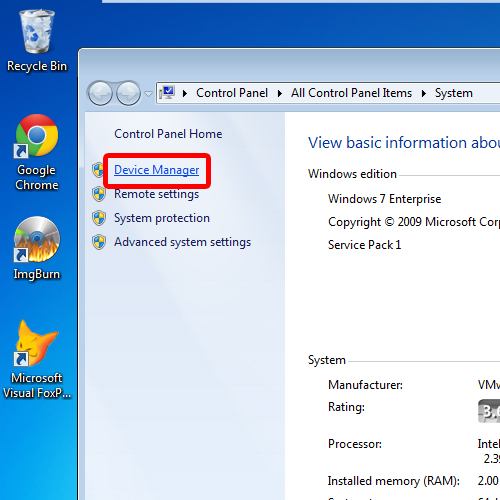Click the shield icon beside Remote settings
This screenshot has height=500, width=500.
pyautogui.click(x=99, y=194)
